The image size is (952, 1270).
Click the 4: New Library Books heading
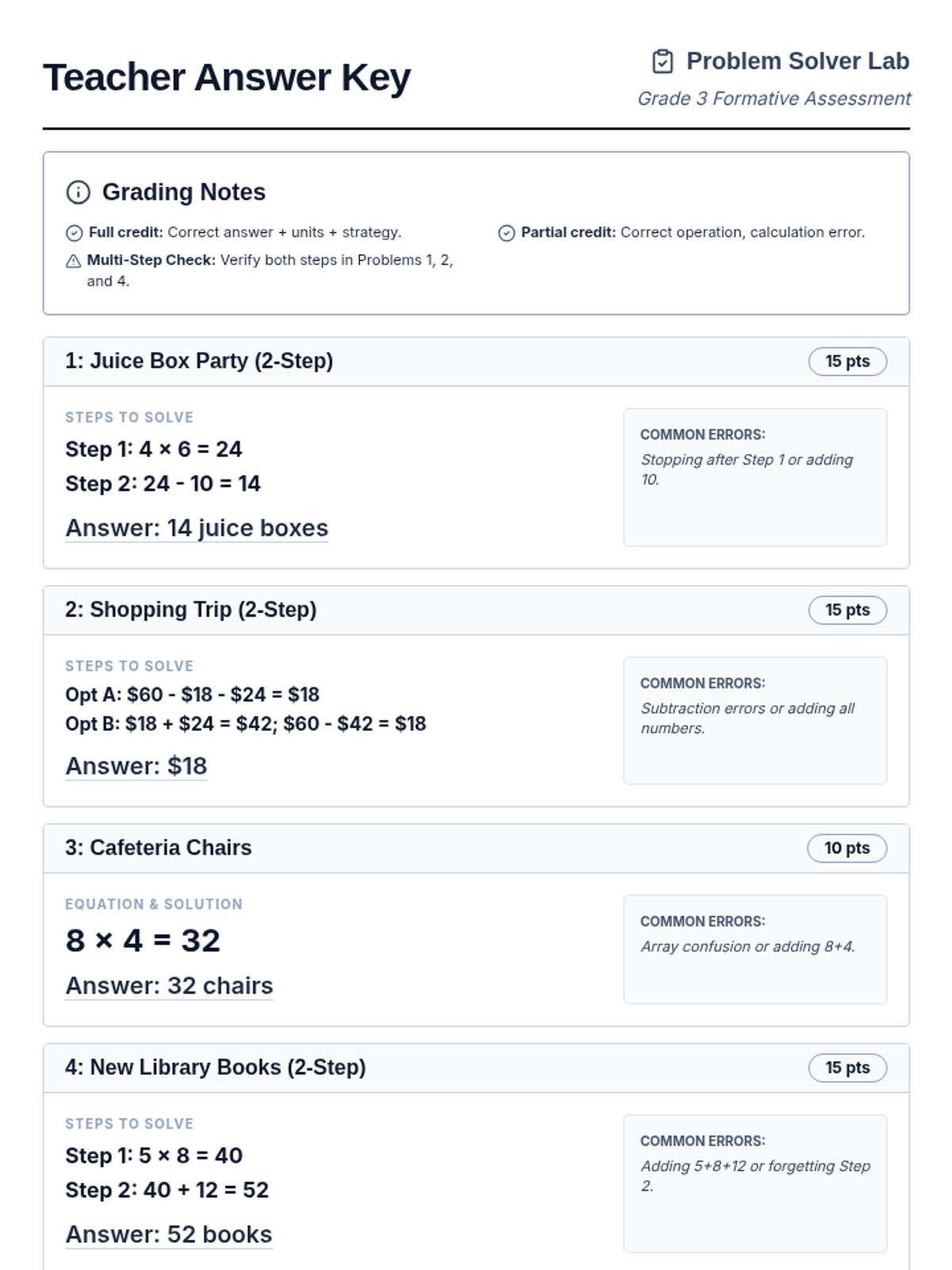click(216, 1068)
